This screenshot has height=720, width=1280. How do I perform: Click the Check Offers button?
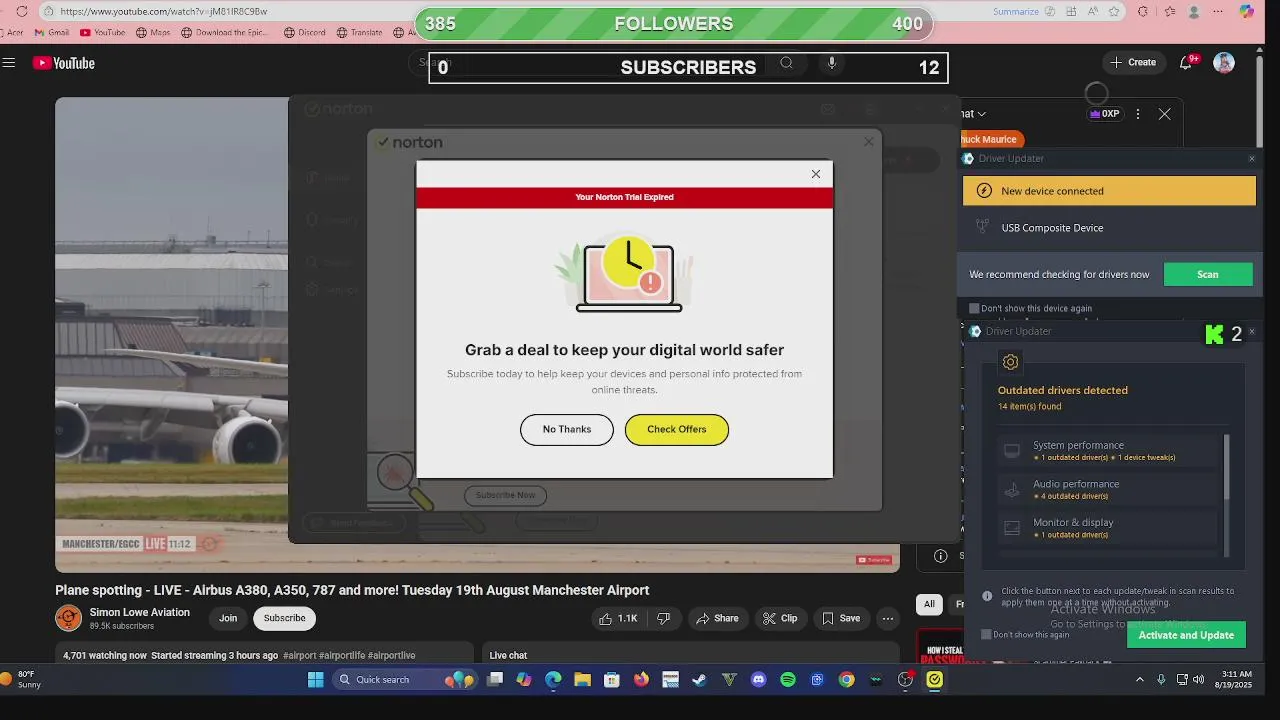[x=677, y=429]
